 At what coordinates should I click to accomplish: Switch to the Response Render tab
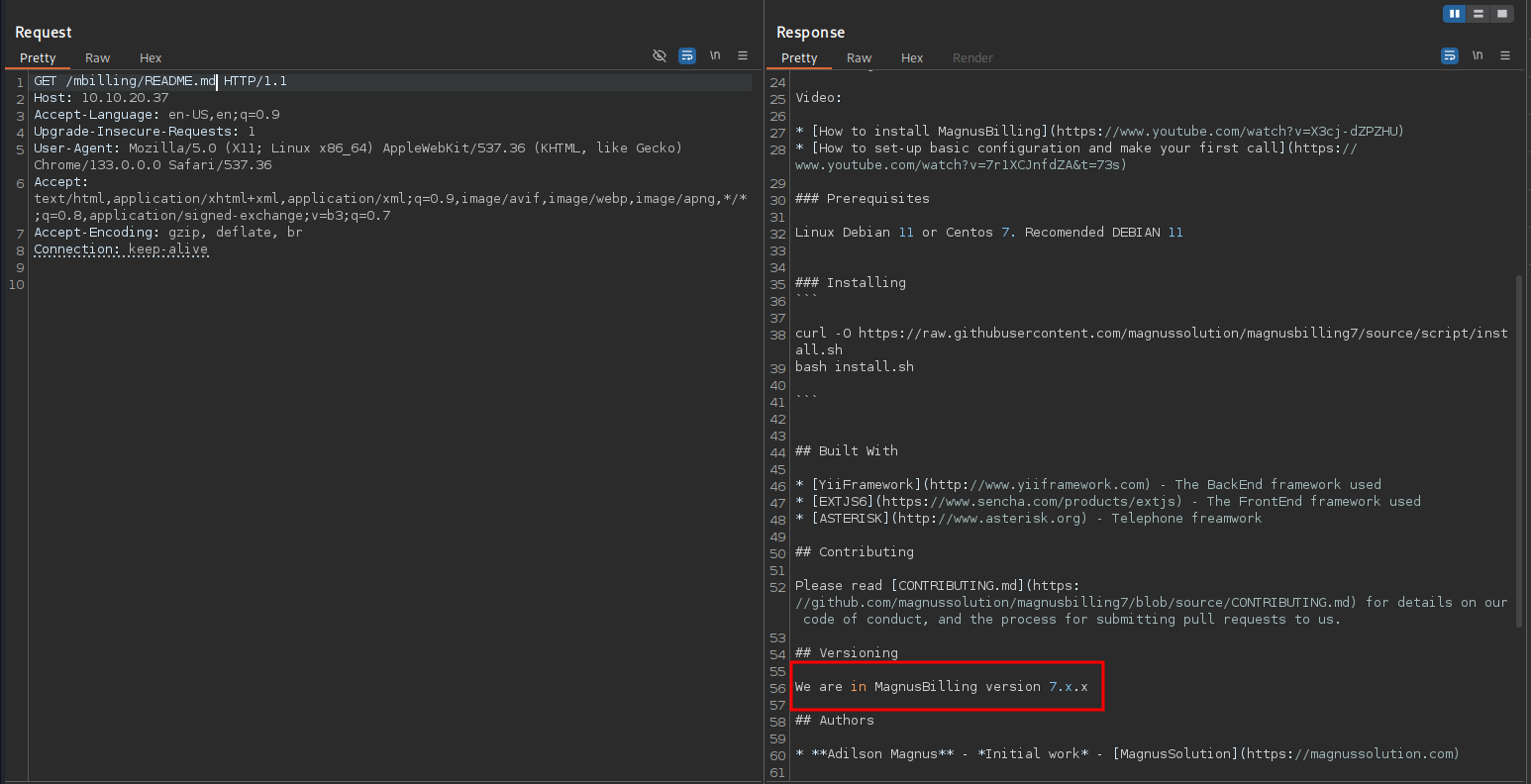[972, 58]
